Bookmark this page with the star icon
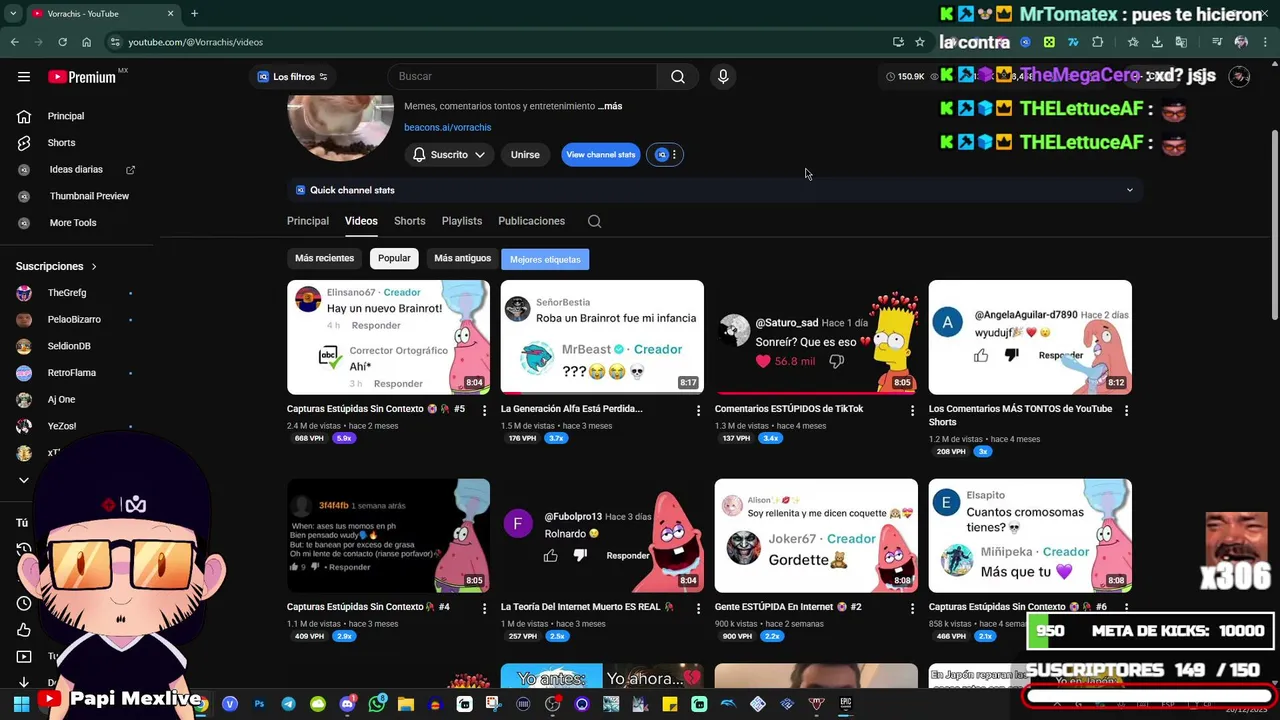The image size is (1280, 720). pyautogui.click(x=920, y=42)
